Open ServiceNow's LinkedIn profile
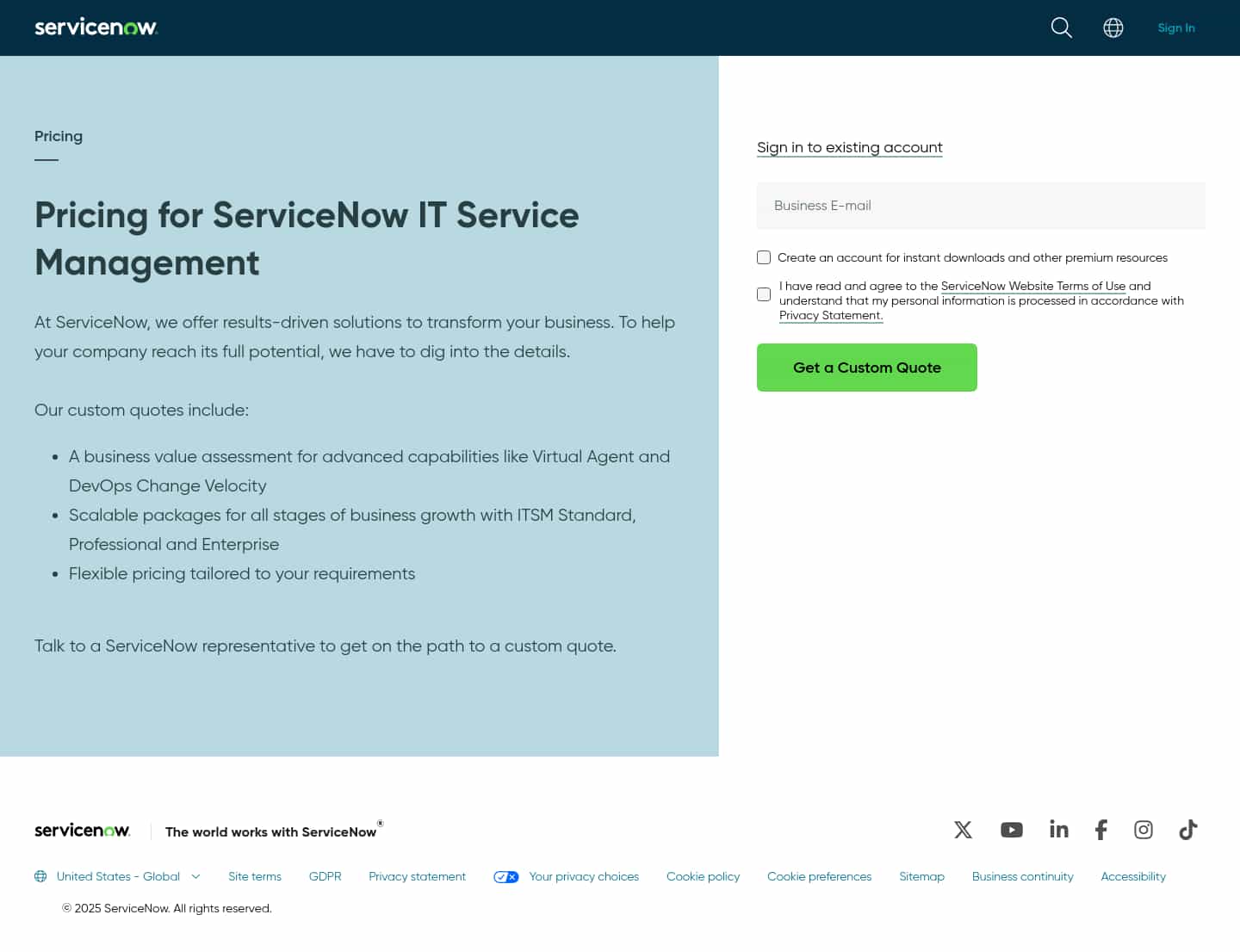1240x952 pixels. [1058, 830]
